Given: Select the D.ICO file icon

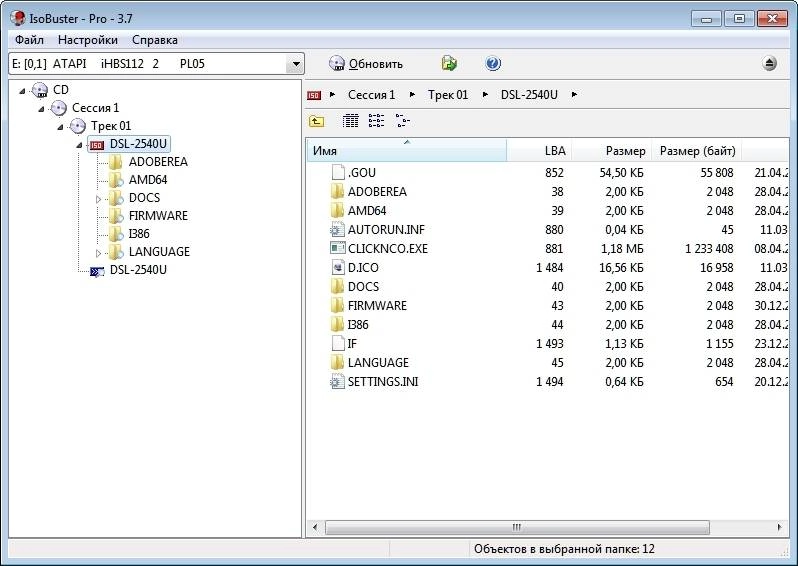Looking at the screenshot, I should click(x=338, y=268).
